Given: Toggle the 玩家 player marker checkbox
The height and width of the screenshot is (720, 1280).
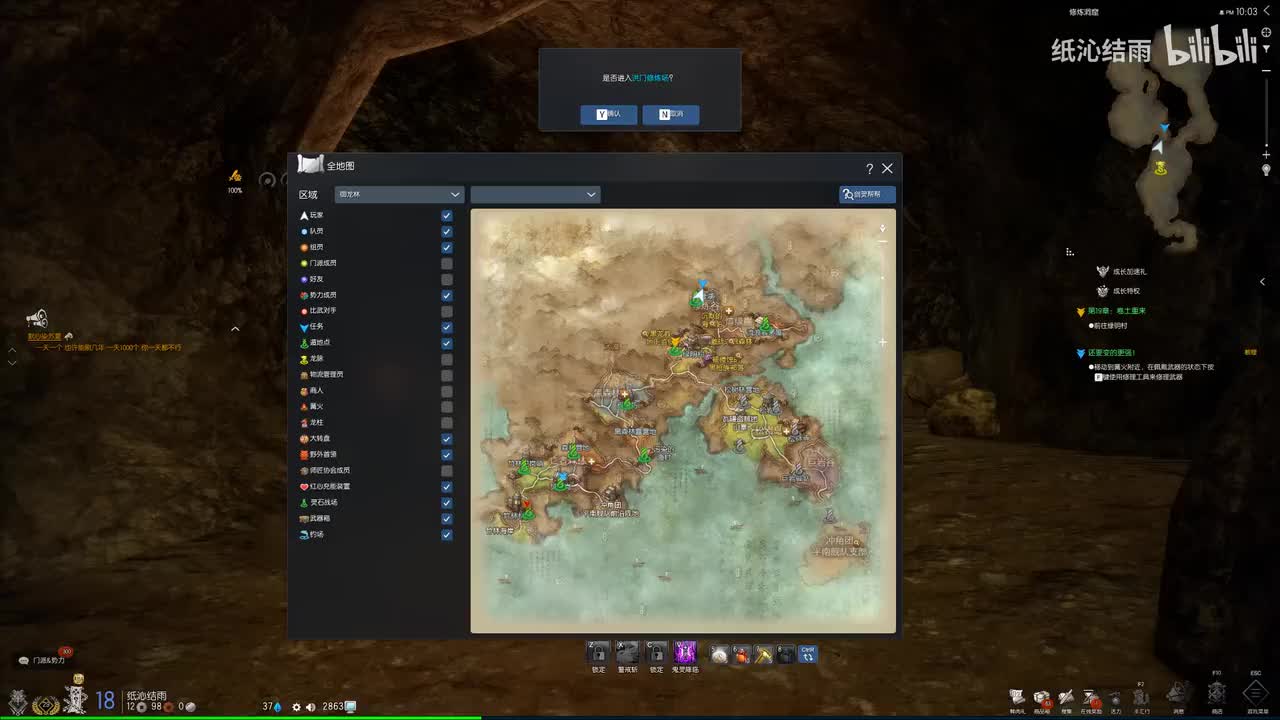Looking at the screenshot, I should 447,216.
